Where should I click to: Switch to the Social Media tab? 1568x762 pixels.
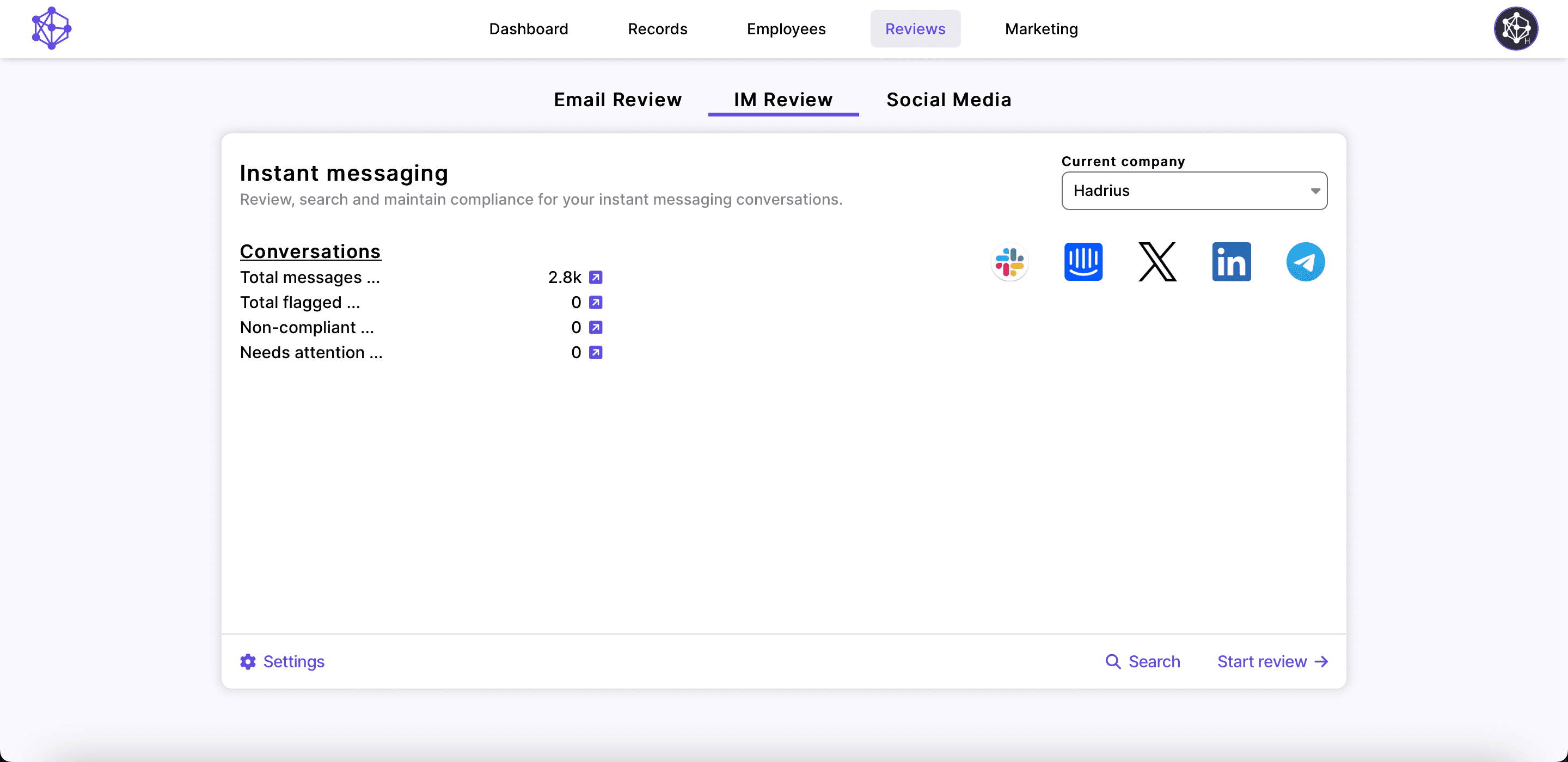coord(948,99)
